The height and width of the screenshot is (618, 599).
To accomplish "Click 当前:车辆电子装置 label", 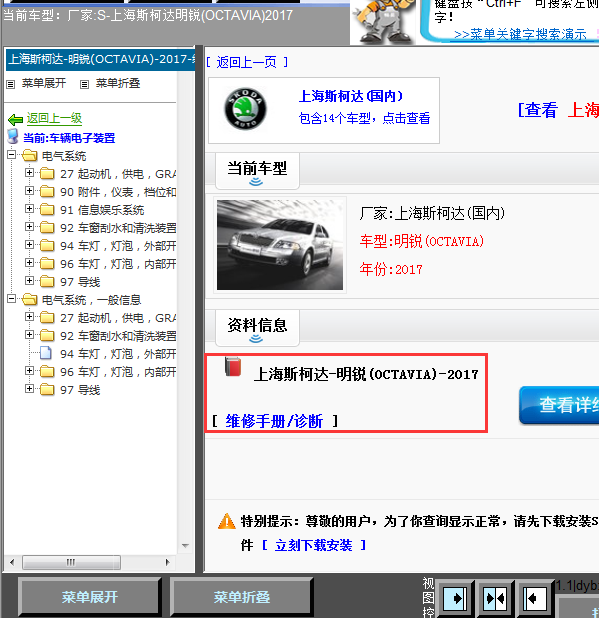I will 69,138.
